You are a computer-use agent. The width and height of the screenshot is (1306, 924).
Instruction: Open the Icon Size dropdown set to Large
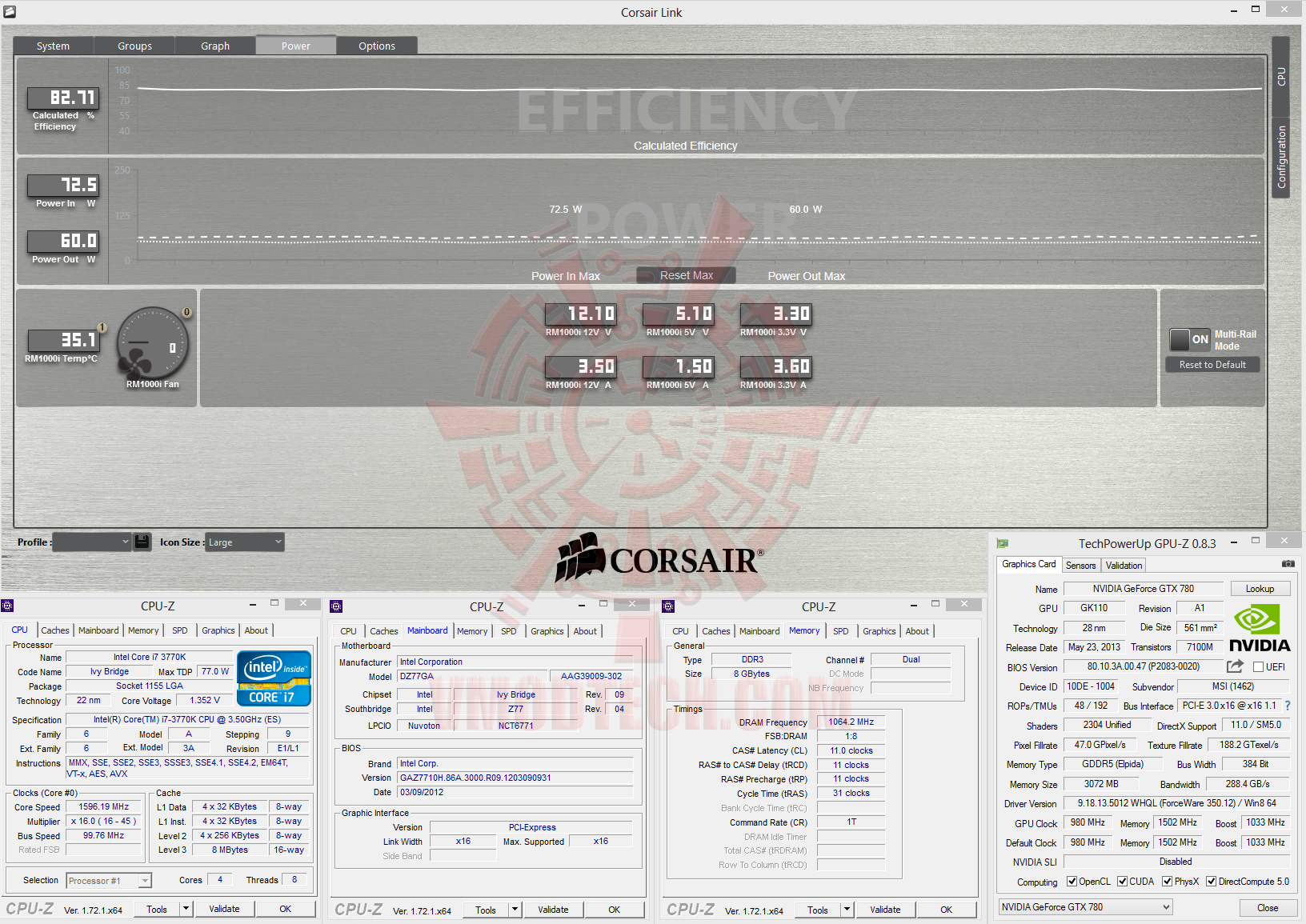[244, 542]
